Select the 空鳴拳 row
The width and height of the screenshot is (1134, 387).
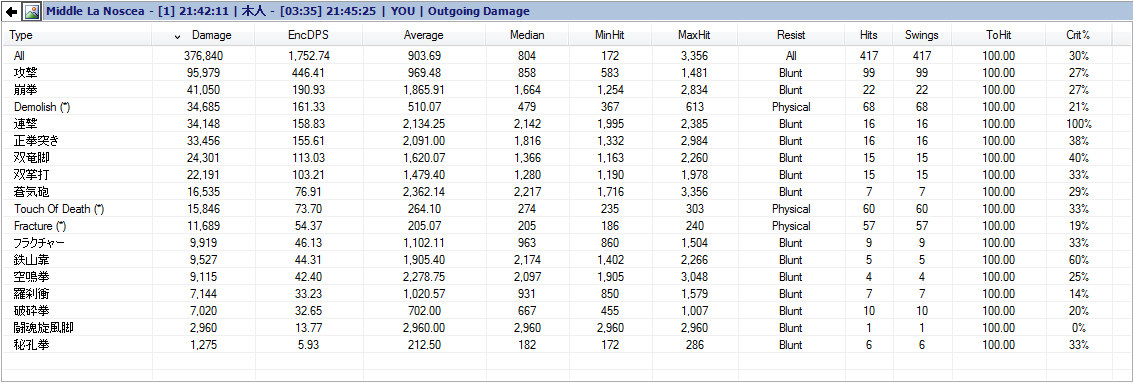pos(567,276)
